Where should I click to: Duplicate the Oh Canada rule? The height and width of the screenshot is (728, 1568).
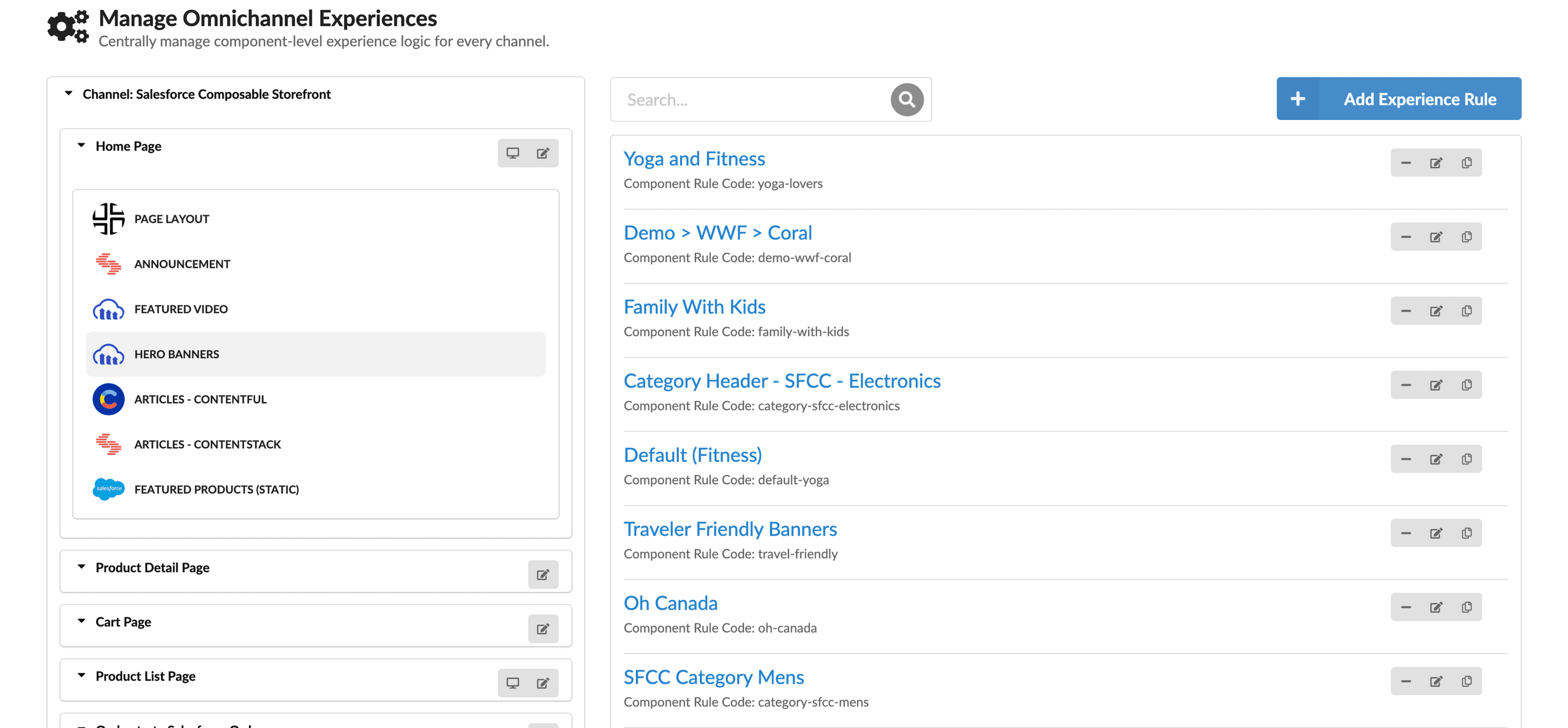point(1467,607)
